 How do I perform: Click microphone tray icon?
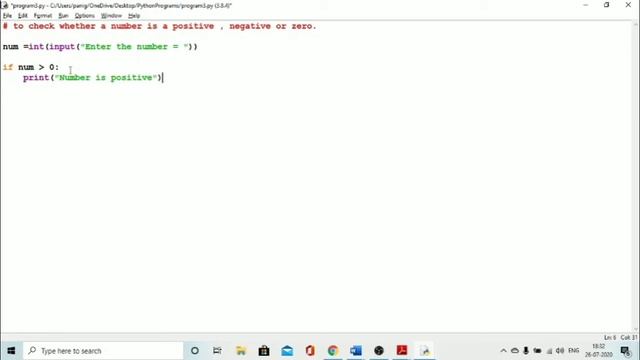(526, 351)
